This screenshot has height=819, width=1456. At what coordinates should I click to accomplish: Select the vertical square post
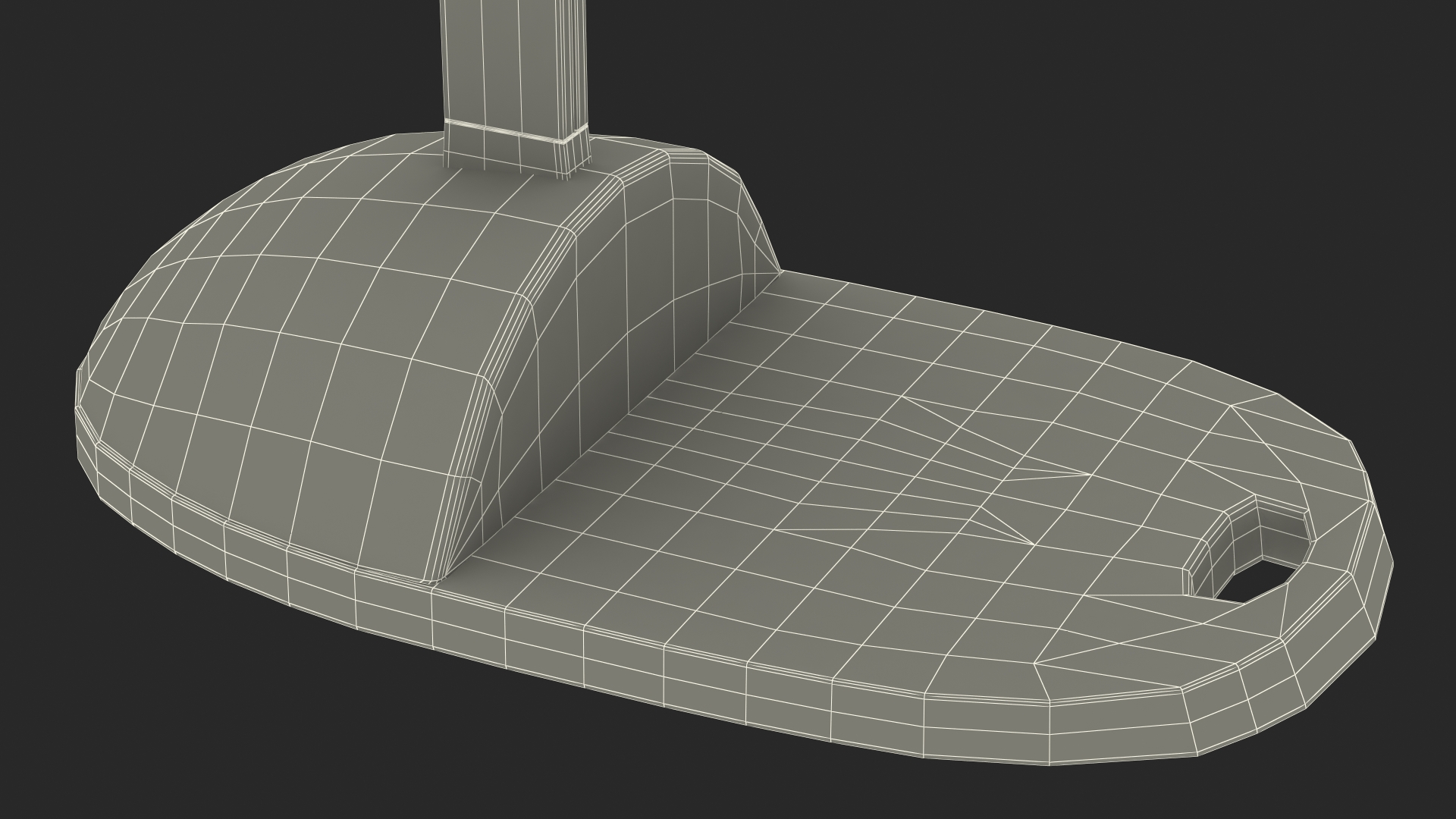pyautogui.click(x=516, y=61)
